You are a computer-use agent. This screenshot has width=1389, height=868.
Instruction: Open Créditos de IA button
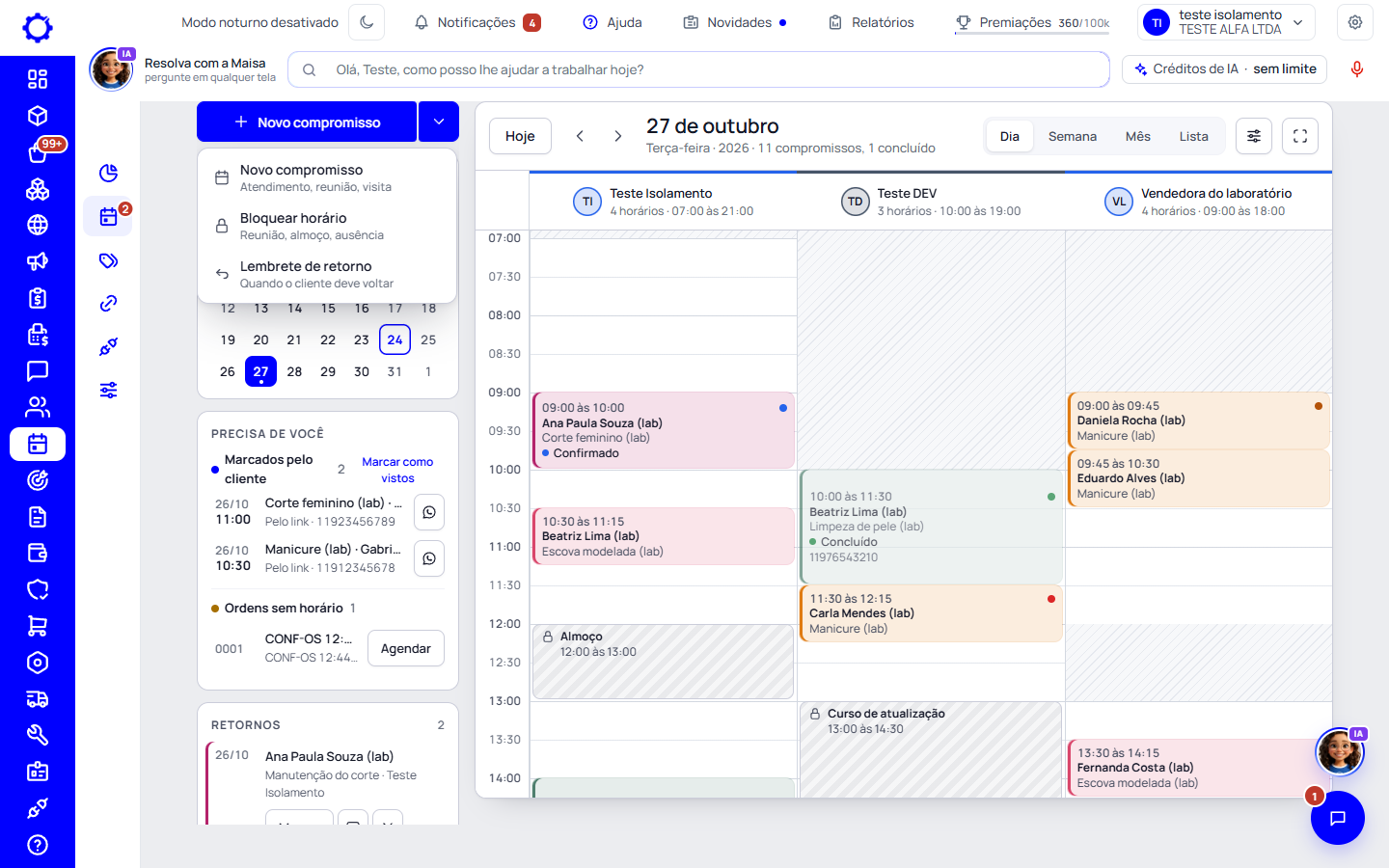coord(1225,69)
